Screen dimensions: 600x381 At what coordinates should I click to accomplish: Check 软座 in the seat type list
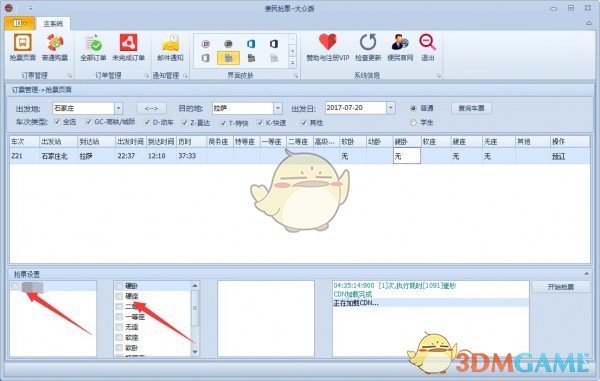pos(119,337)
